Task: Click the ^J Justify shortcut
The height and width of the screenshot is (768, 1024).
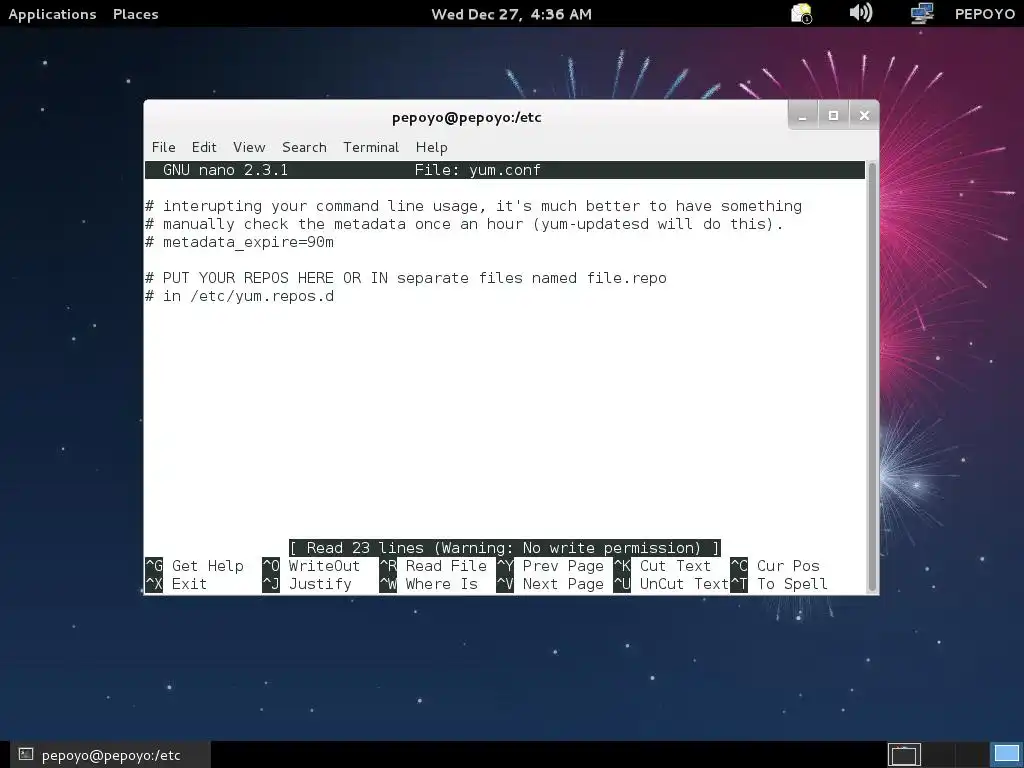Action: click(307, 584)
